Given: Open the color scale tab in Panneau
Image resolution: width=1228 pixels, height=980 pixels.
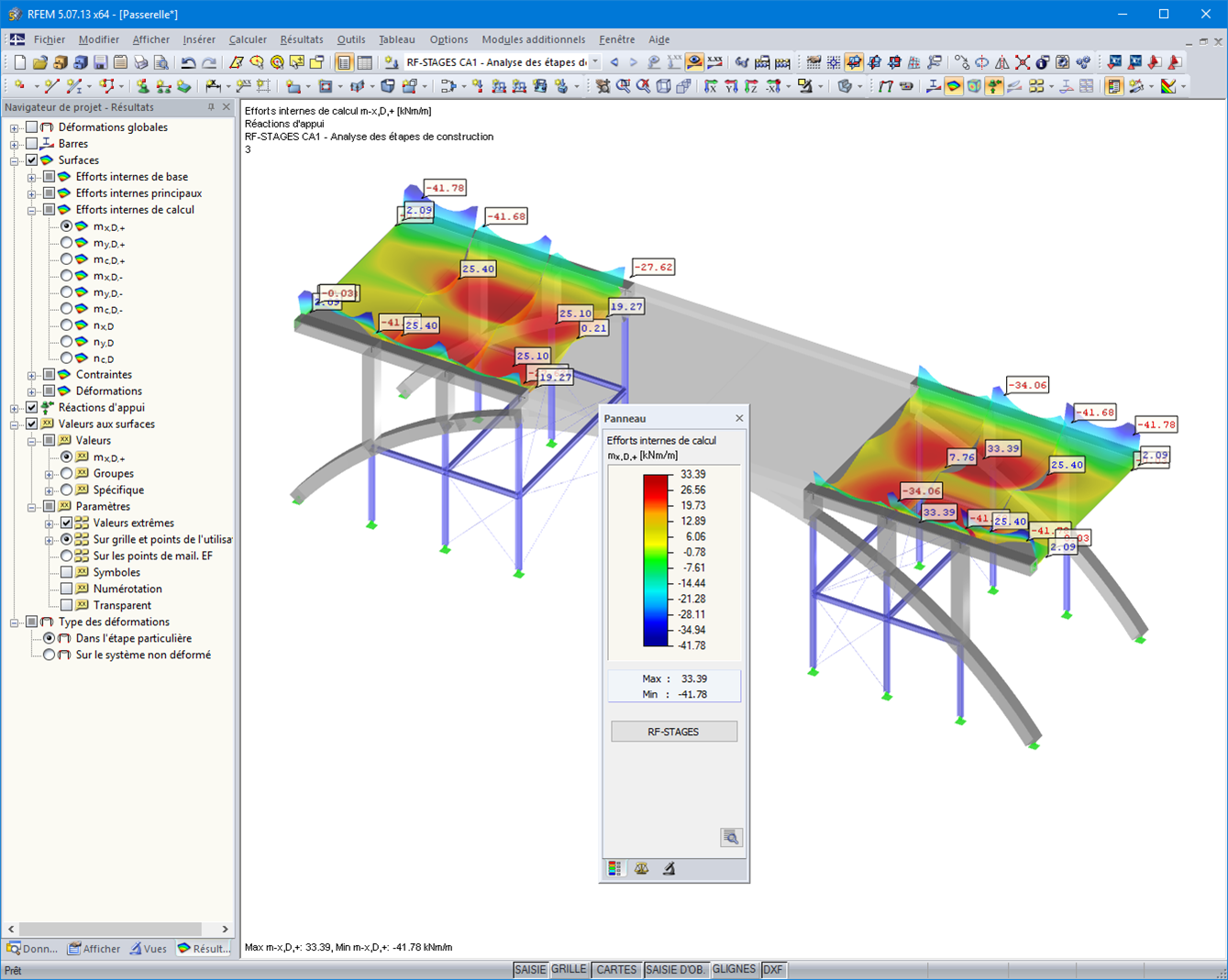Looking at the screenshot, I should pos(614,868).
